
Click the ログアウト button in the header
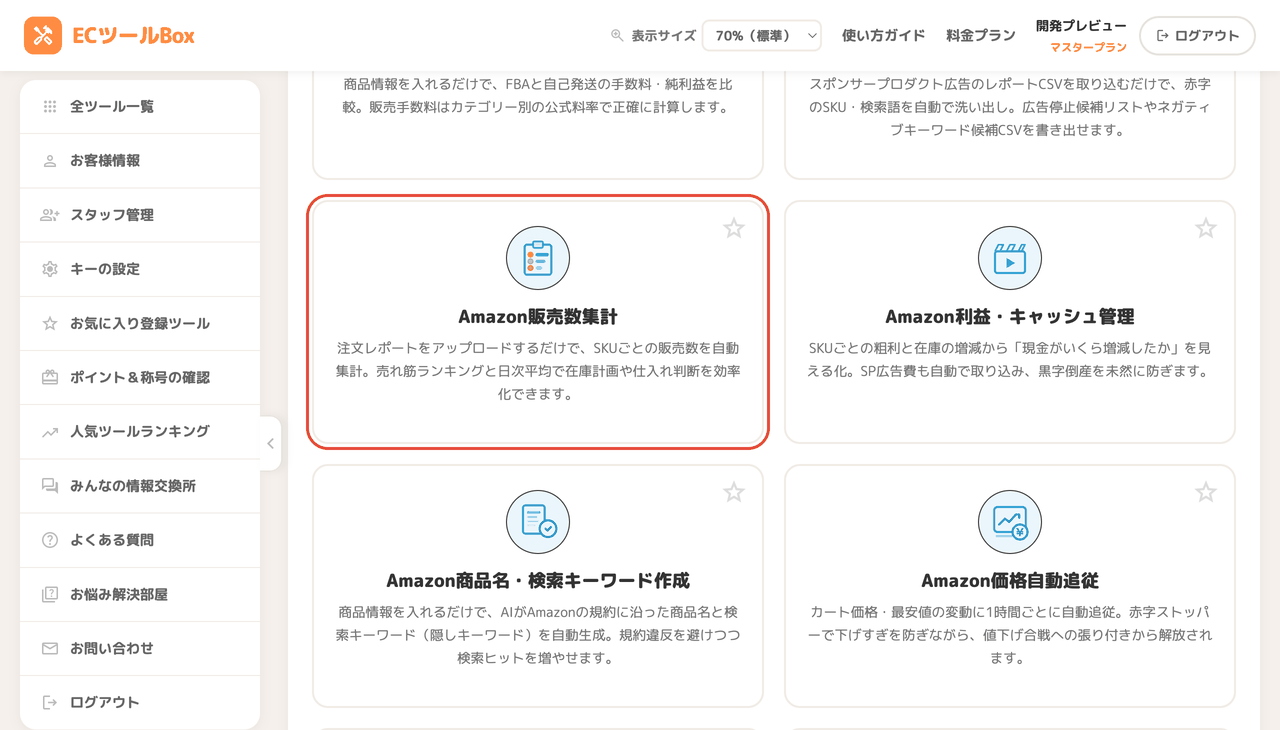(x=1197, y=35)
